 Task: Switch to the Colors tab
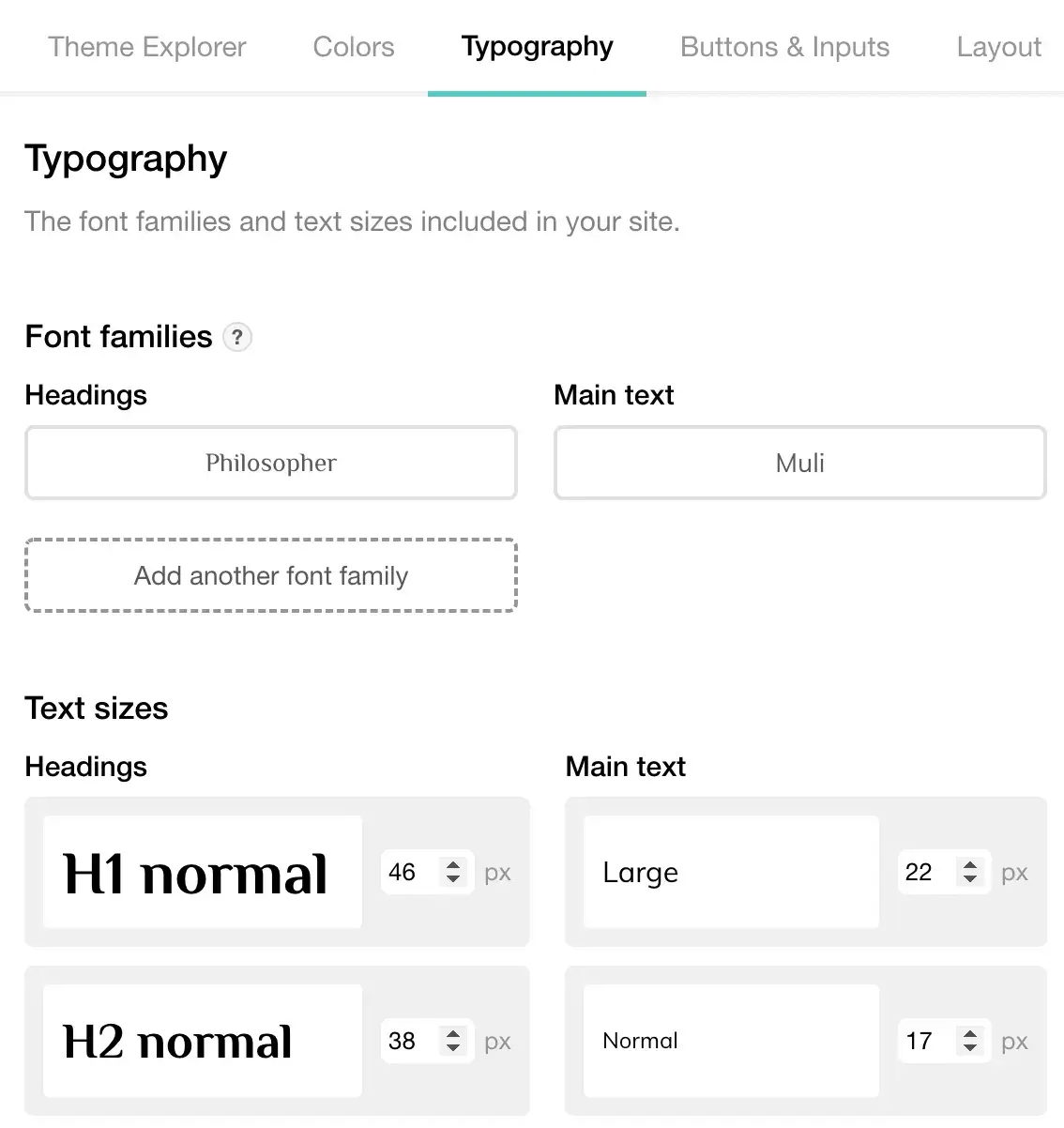(x=354, y=47)
